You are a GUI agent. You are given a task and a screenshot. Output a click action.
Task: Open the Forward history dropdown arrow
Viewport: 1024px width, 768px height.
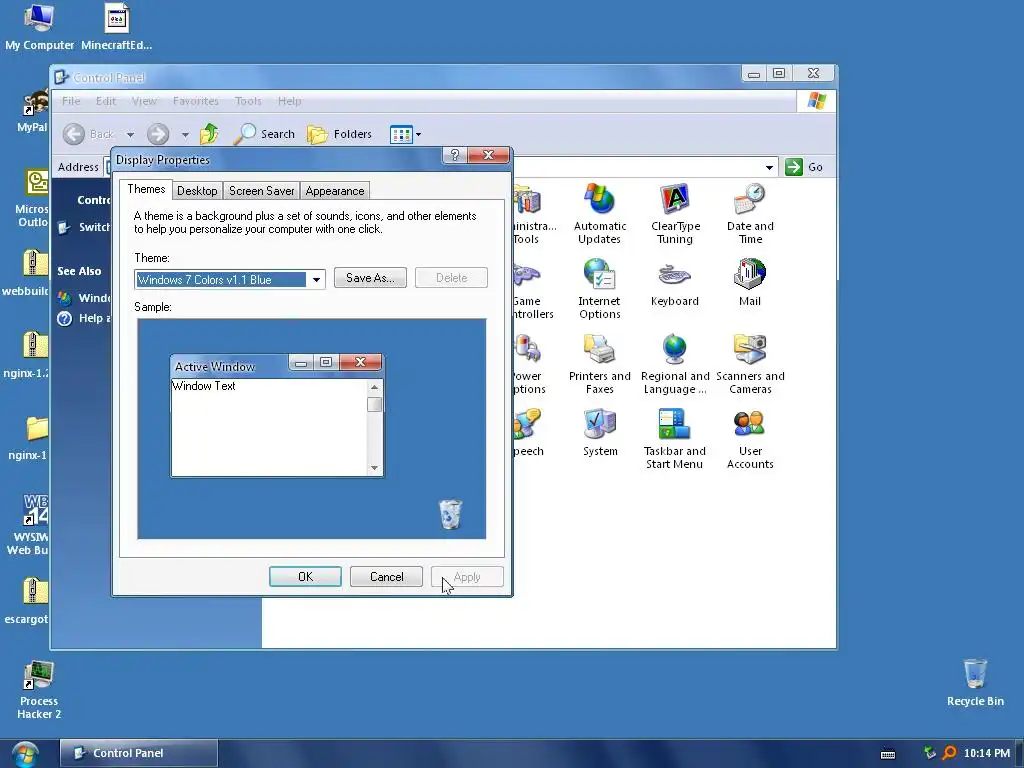pyautogui.click(x=185, y=135)
